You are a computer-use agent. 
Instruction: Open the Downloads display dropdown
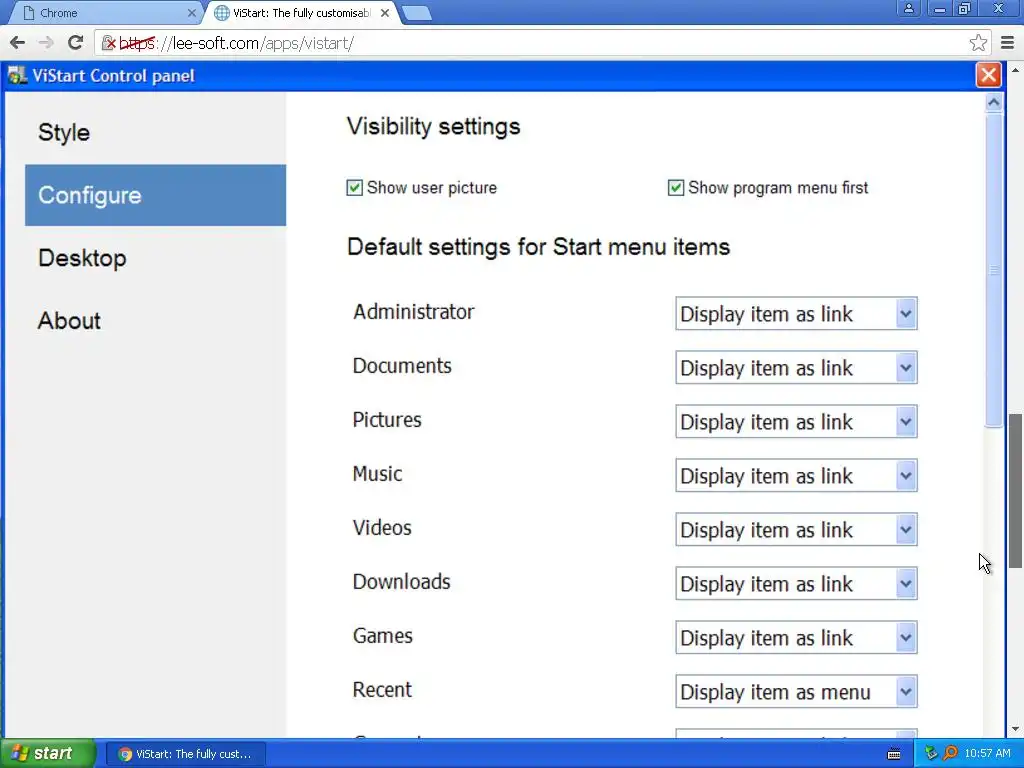796,584
